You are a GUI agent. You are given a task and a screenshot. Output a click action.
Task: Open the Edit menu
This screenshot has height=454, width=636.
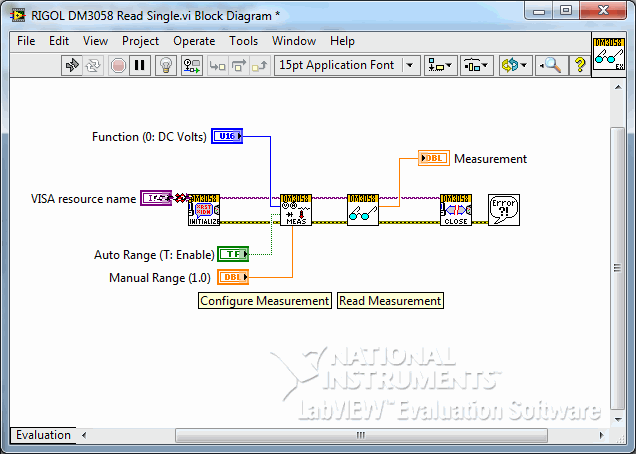[59, 41]
